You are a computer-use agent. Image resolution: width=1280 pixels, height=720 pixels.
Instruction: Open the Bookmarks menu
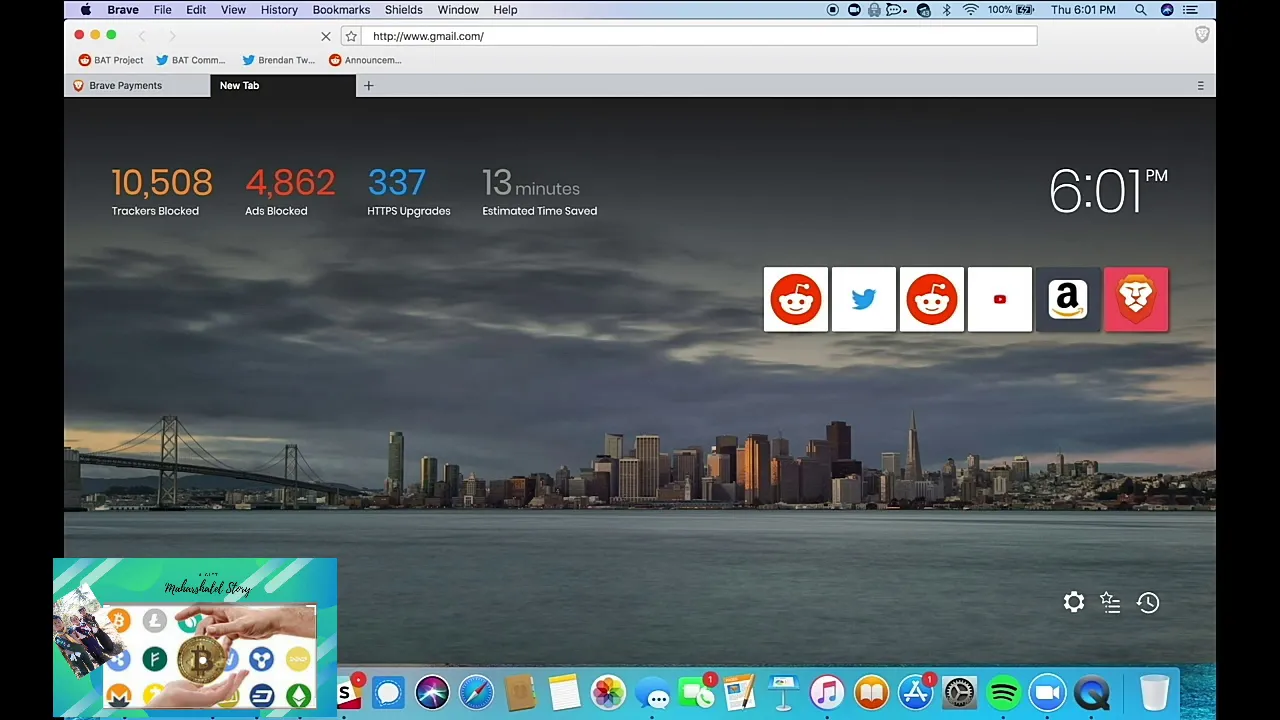coord(341,10)
